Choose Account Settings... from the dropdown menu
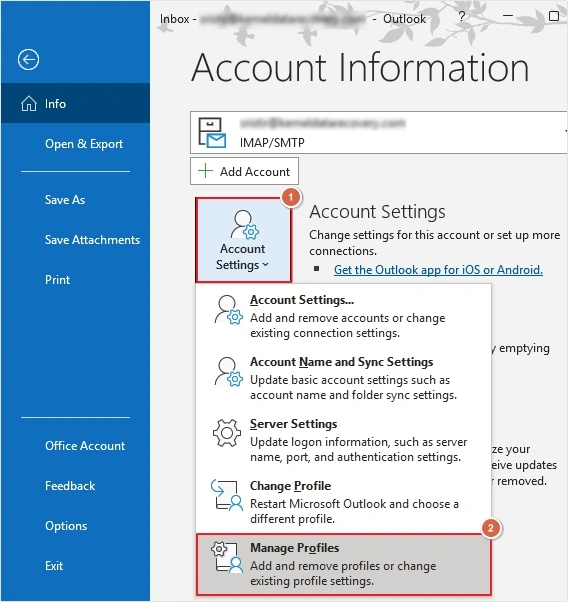This screenshot has height=602, width=568. 343,316
